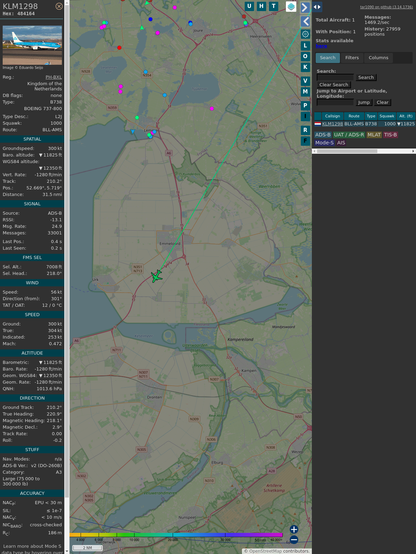Screen dimensions: 416x554
Task: Close the KLM1298 aircraft info panel
Action: [x=59, y=6]
